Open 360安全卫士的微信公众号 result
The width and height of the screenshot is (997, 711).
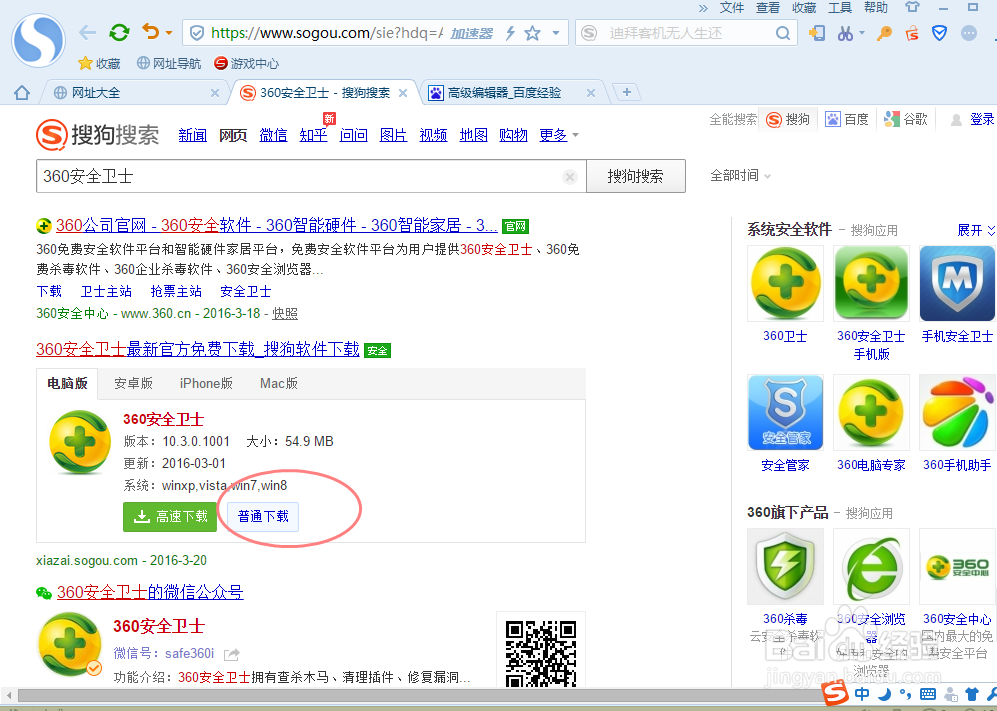(150, 592)
